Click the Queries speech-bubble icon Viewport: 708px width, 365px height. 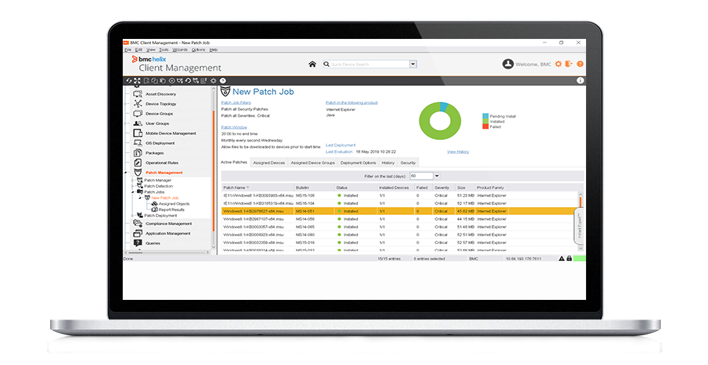138,243
